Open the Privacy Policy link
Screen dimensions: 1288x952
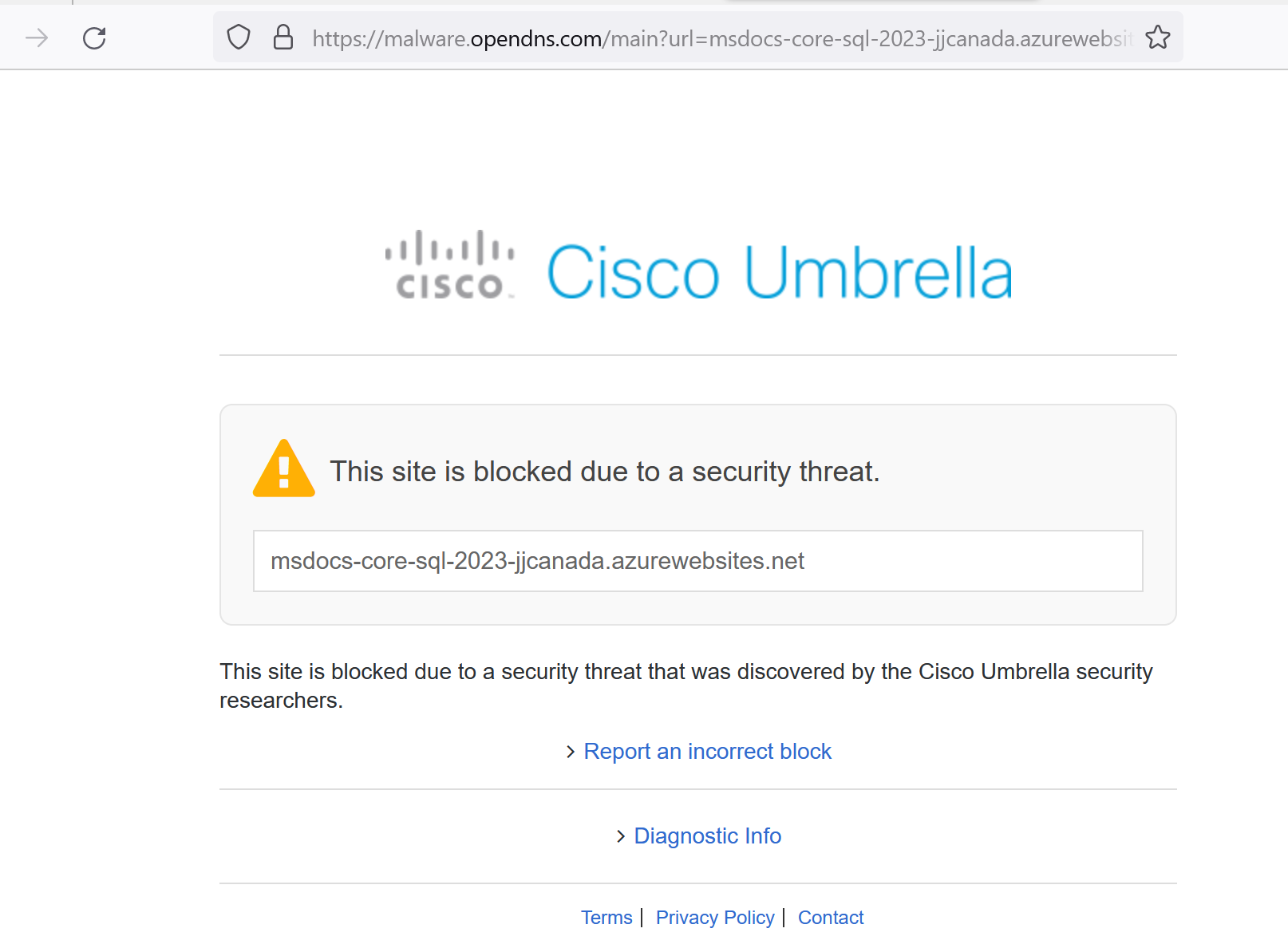tap(715, 918)
